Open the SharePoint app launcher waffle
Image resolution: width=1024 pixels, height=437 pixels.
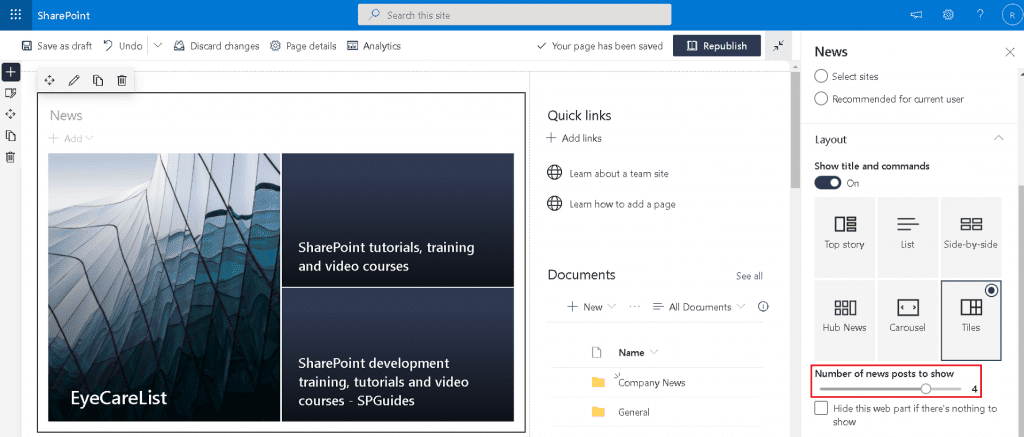click(16, 15)
